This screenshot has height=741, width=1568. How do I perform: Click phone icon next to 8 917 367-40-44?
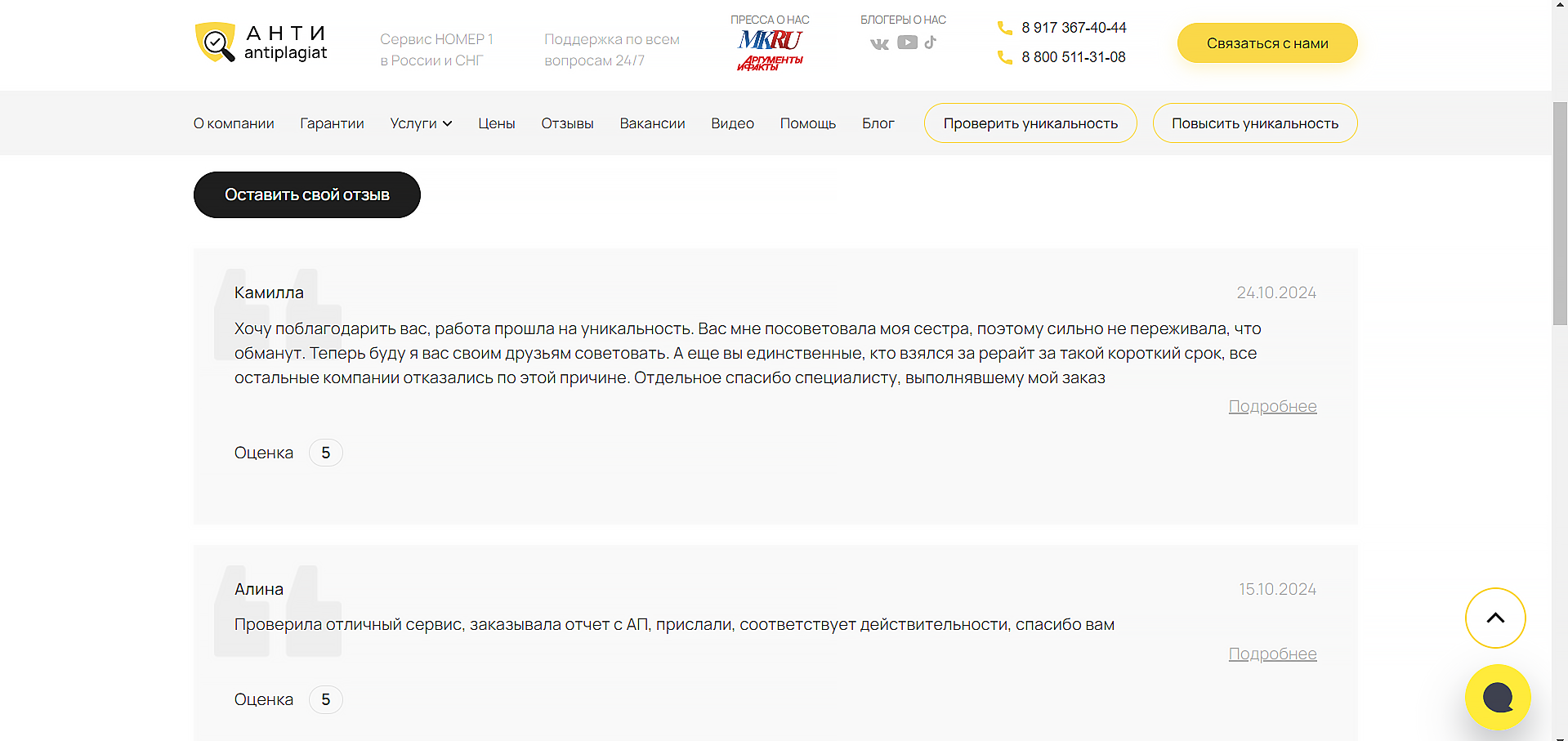(1005, 28)
